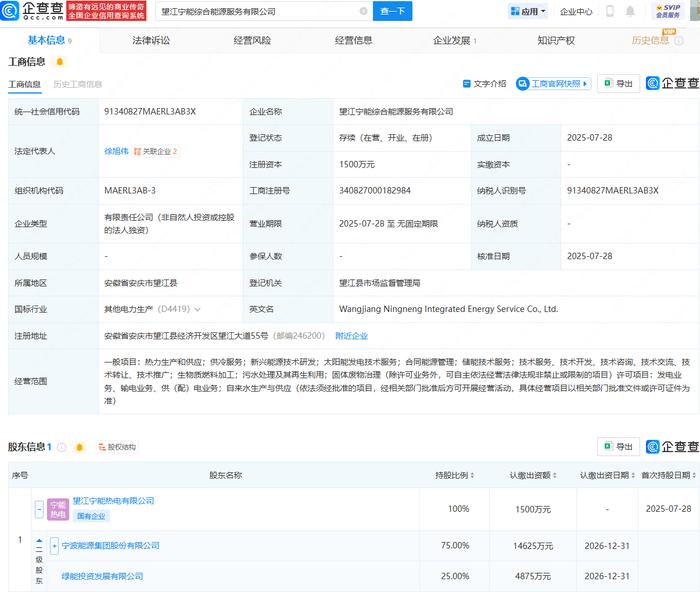This screenshot has width=700, height=592.
Task: Sort shareholders by 持股比例 column
Action: pos(454,475)
